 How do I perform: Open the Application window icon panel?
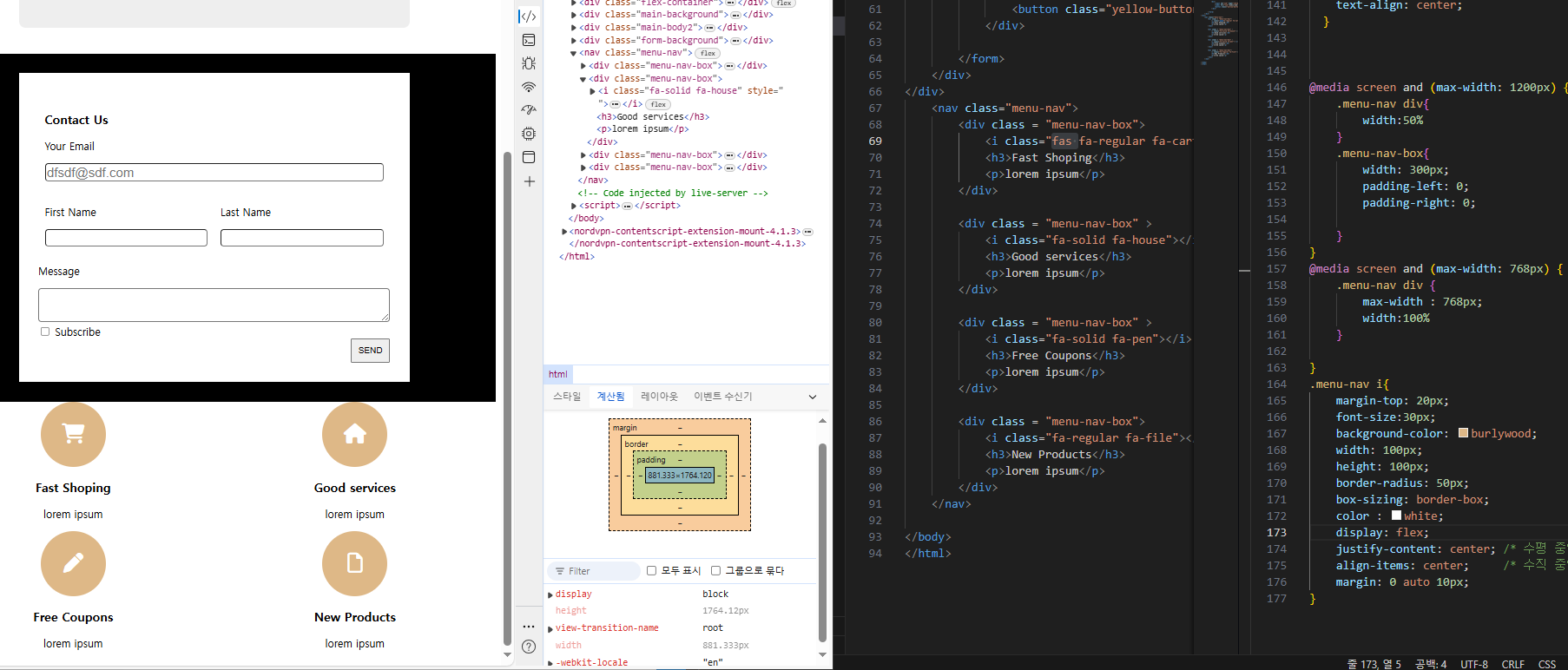[529, 157]
